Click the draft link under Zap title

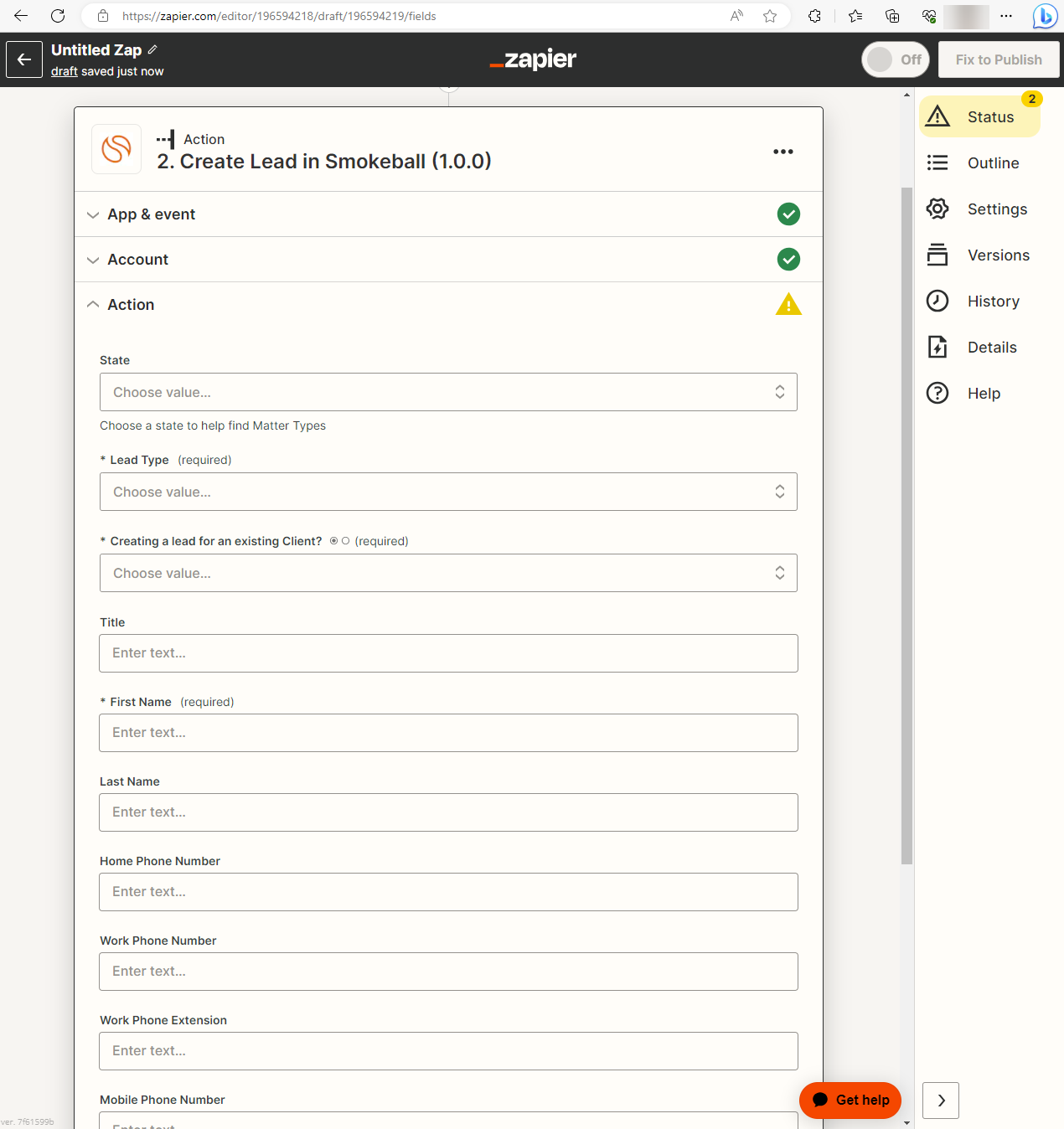[x=65, y=71]
